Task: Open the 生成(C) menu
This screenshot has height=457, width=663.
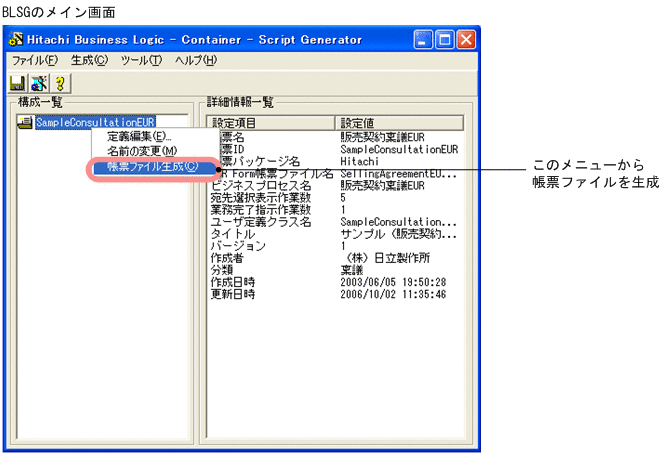Action: pos(90,60)
